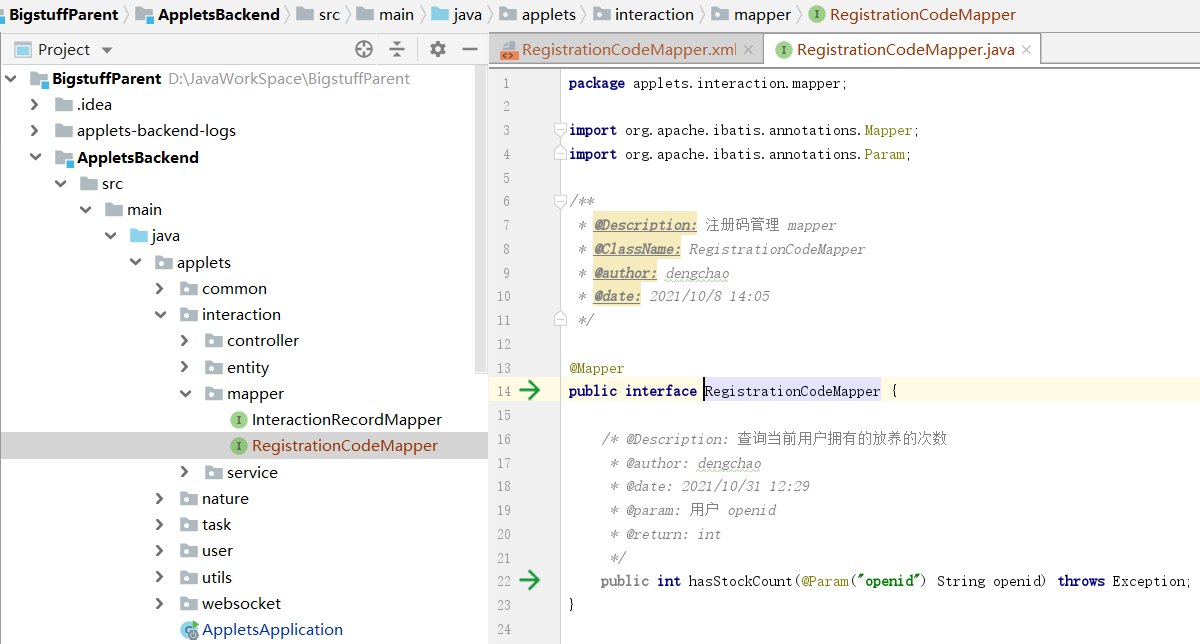
Task: Select RegistrationCodeMapper in project tree
Action: click(x=345, y=445)
